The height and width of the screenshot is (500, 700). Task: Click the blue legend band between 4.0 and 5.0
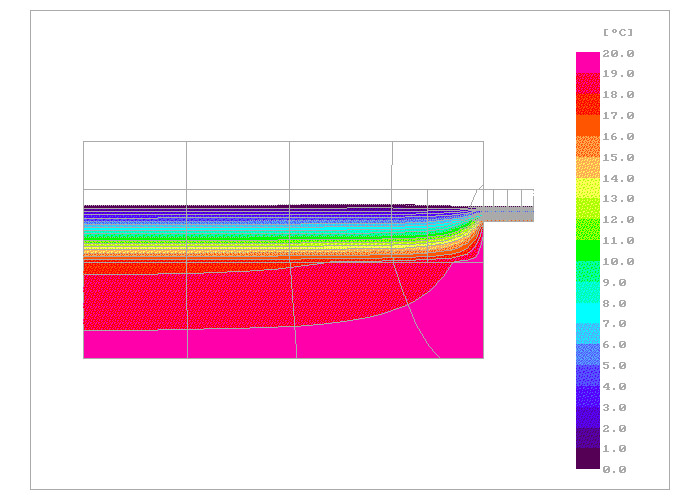point(588,375)
